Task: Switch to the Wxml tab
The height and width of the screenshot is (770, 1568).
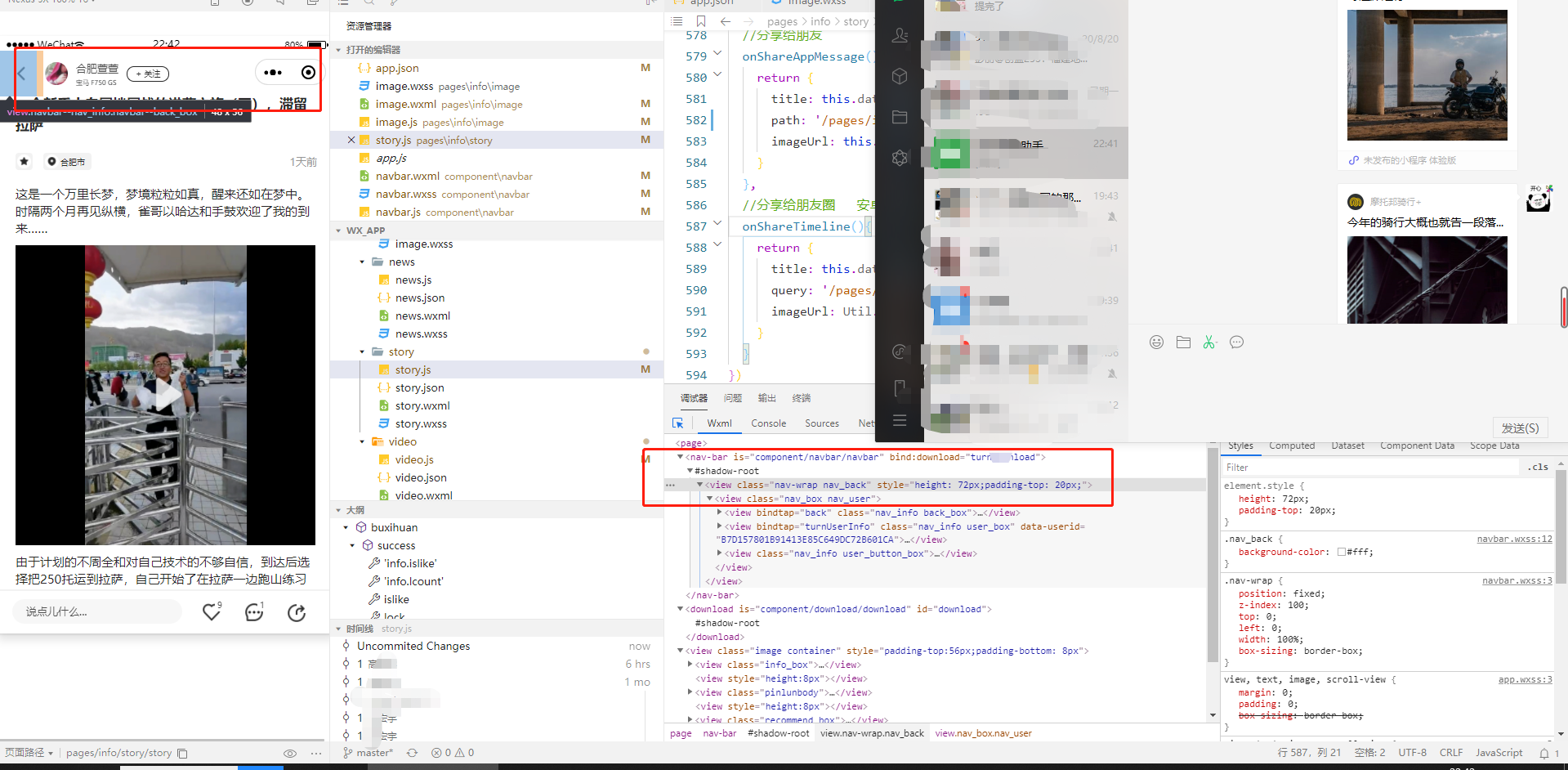Action: 719,423
